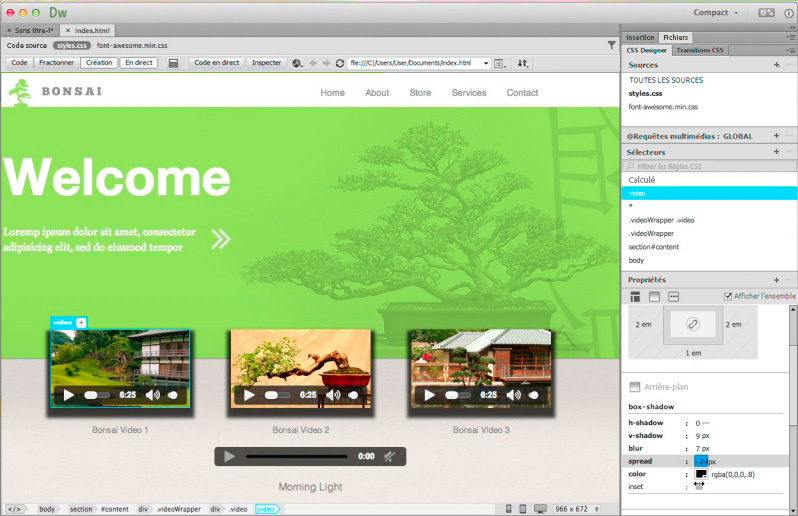Switch to Fractionner split view

[56, 63]
